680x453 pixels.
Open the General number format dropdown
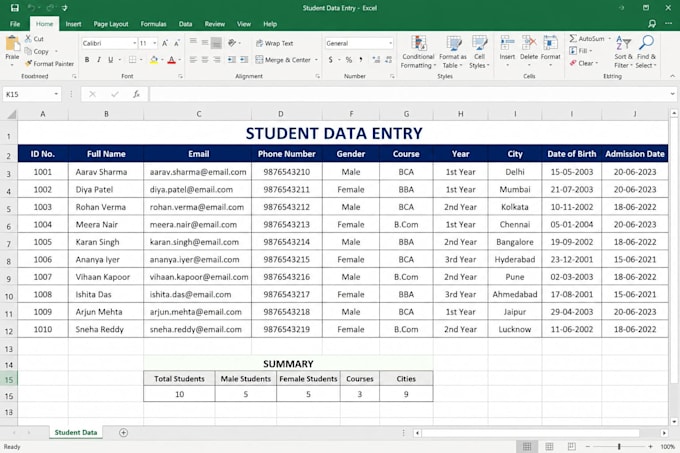pos(390,43)
